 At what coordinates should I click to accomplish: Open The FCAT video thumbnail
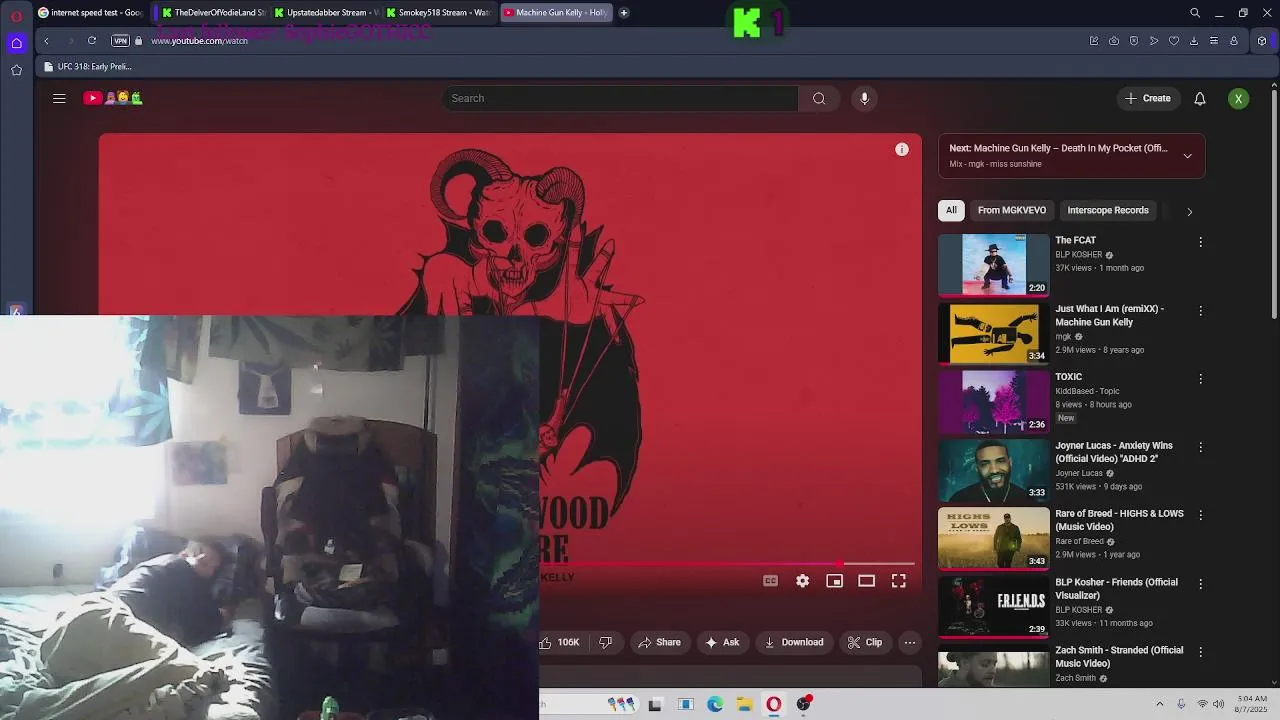pos(993,264)
